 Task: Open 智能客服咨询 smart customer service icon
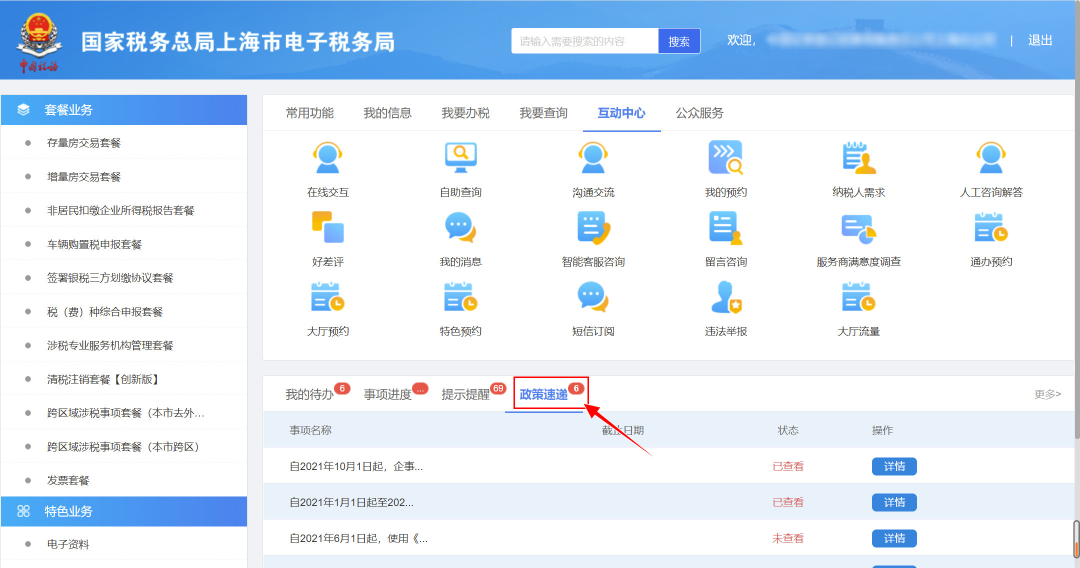point(593,229)
